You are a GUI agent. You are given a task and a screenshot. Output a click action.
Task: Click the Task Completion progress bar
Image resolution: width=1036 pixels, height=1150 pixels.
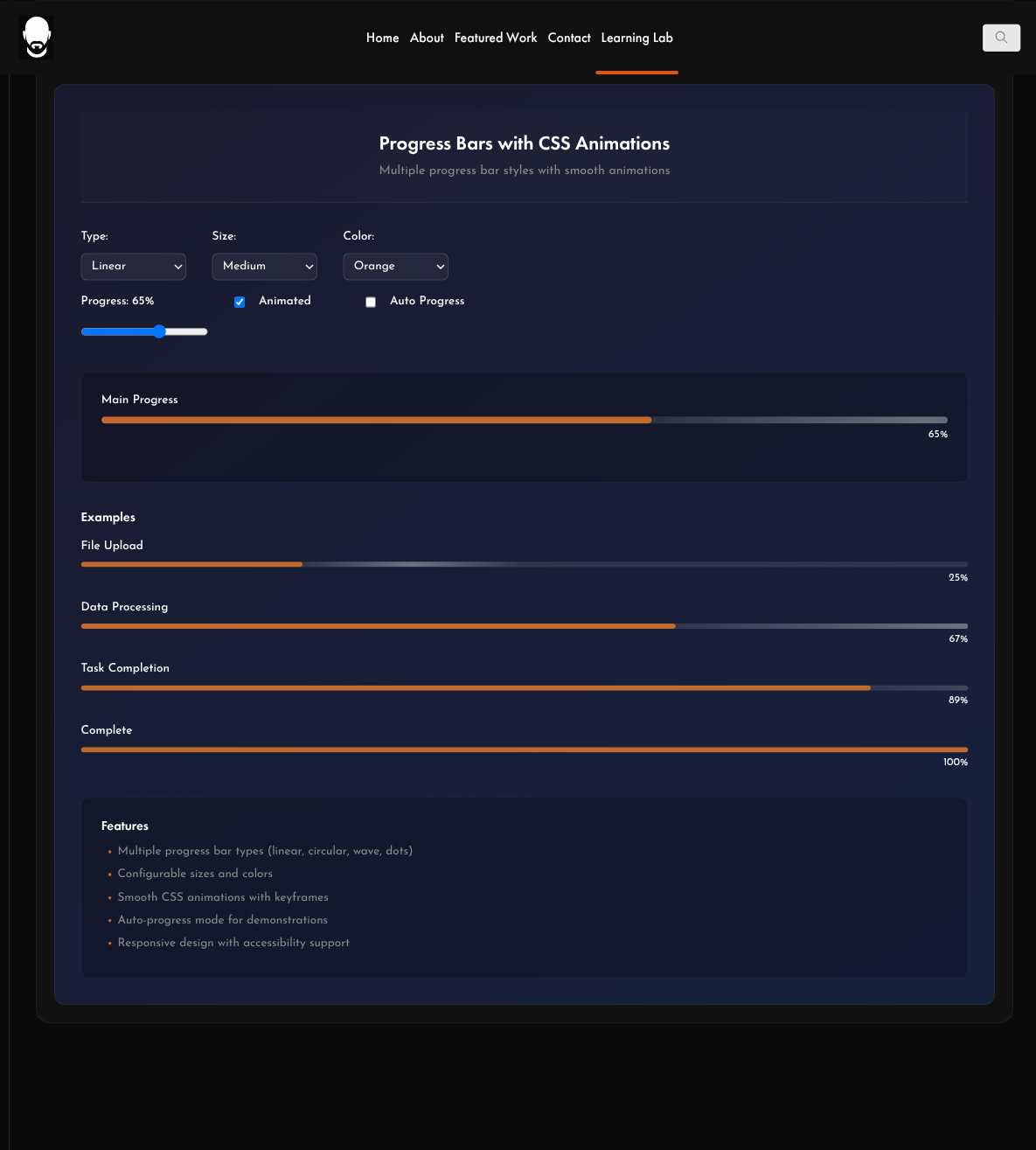coord(525,687)
